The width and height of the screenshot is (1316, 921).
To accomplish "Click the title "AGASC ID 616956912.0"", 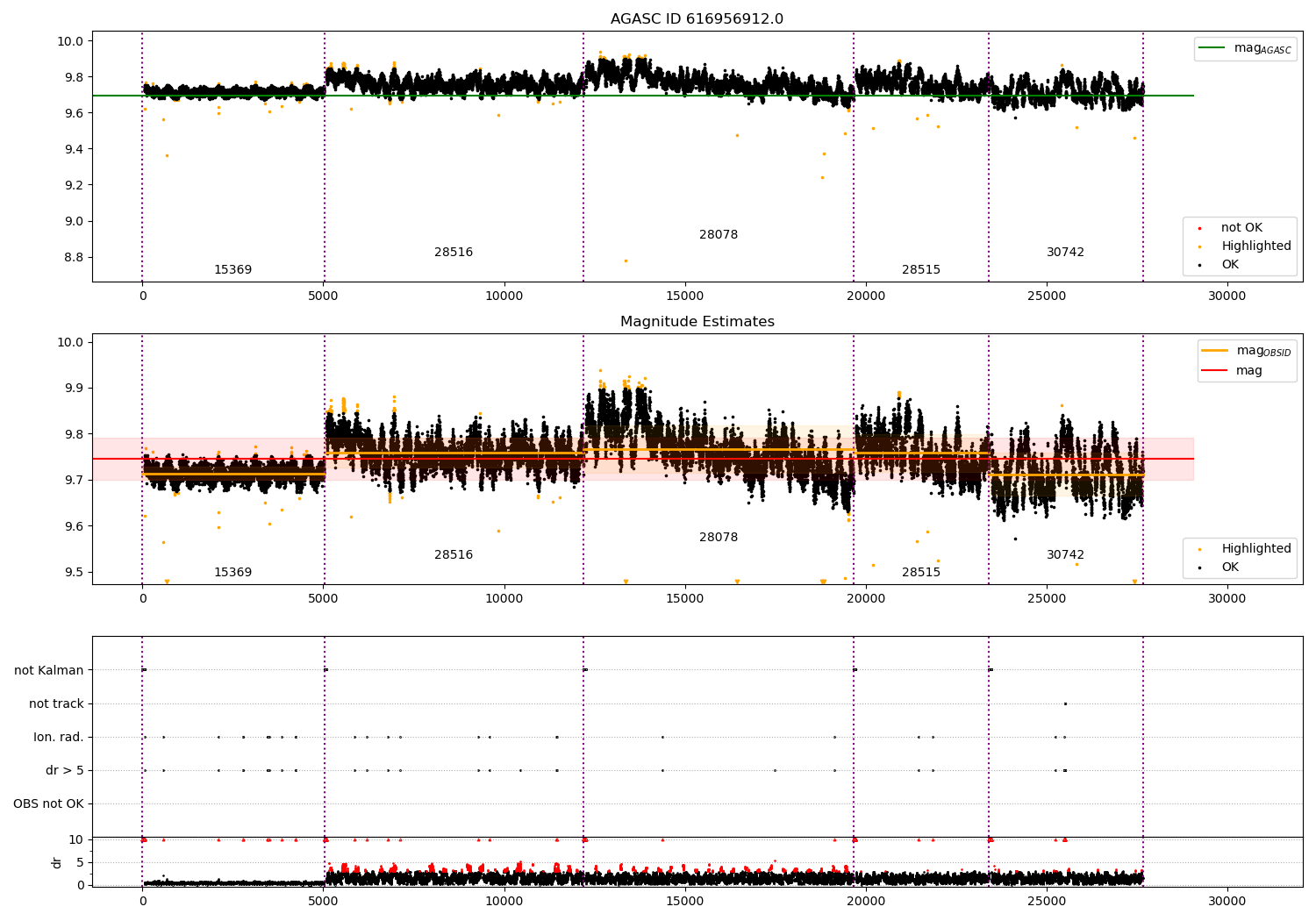I will click(697, 19).
